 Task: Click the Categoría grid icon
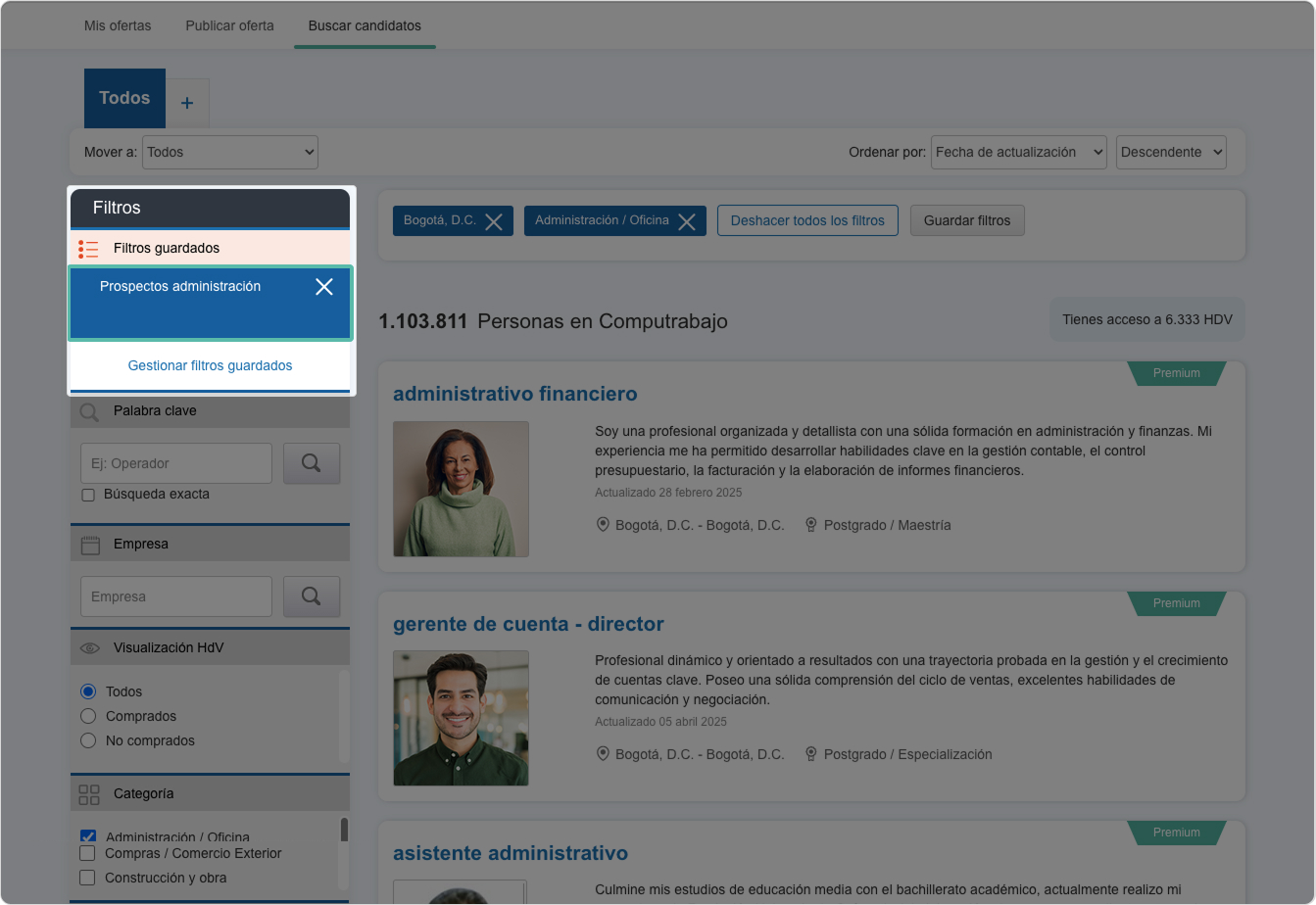pos(89,794)
